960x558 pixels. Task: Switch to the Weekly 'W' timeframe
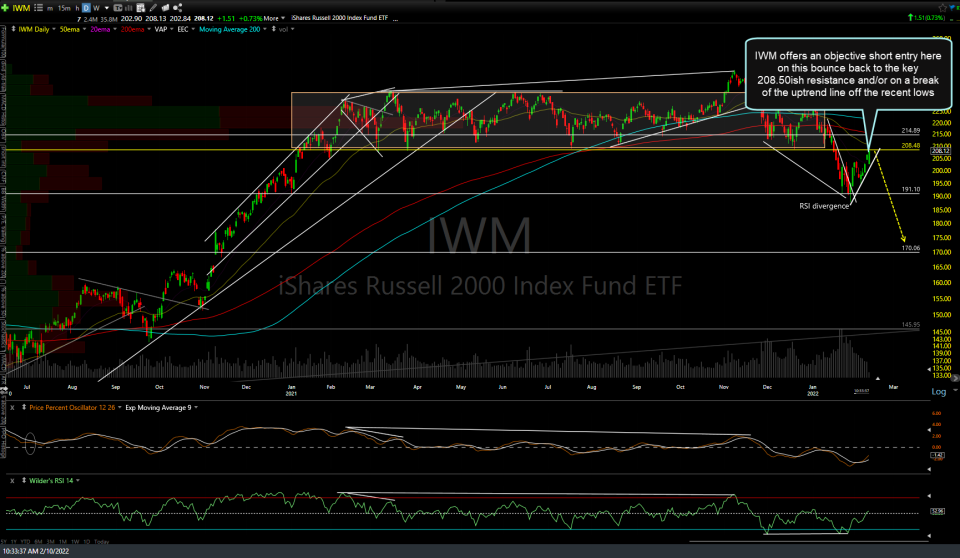click(x=96, y=8)
